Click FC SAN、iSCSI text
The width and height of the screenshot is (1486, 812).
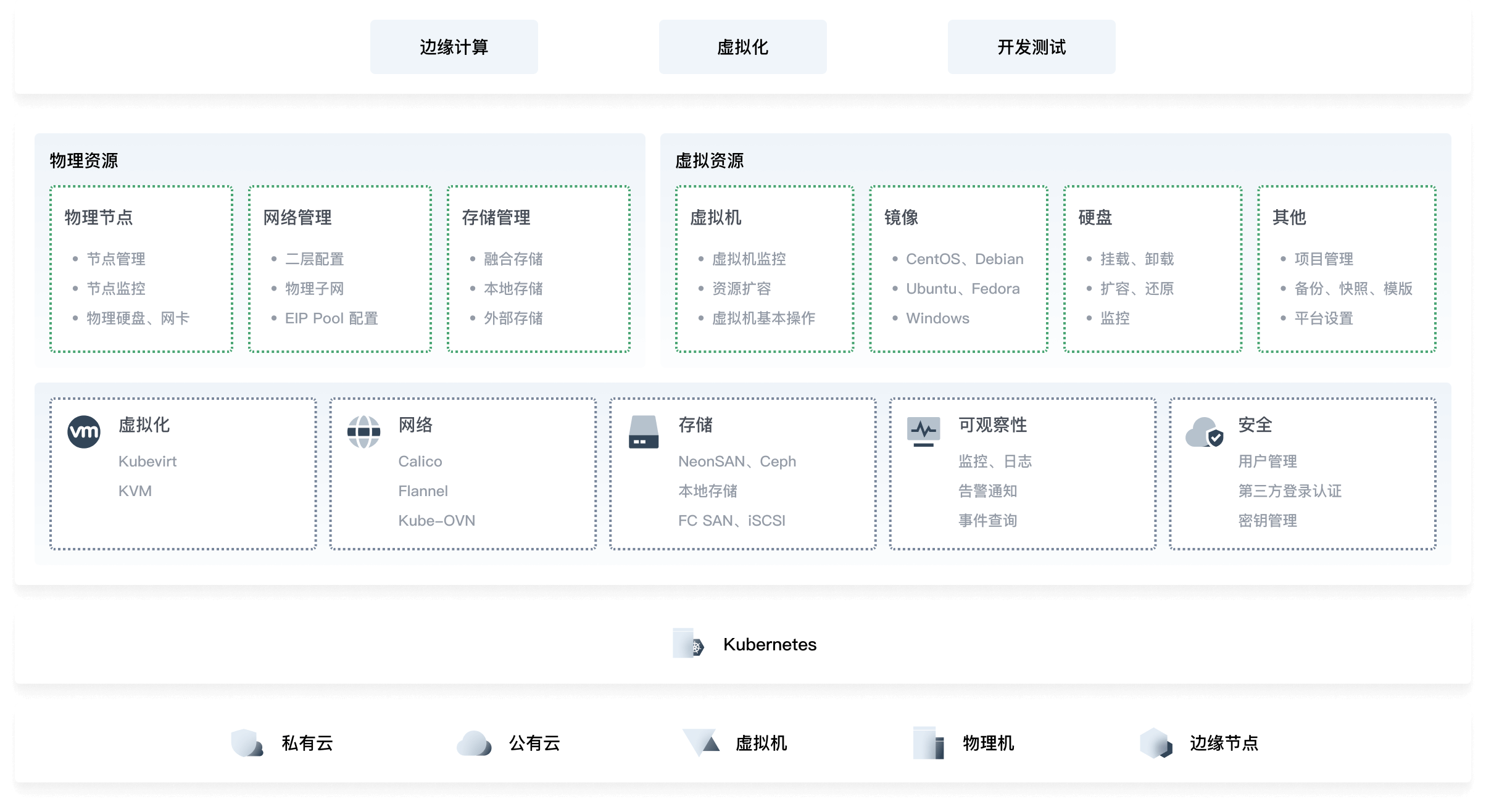[732, 521]
